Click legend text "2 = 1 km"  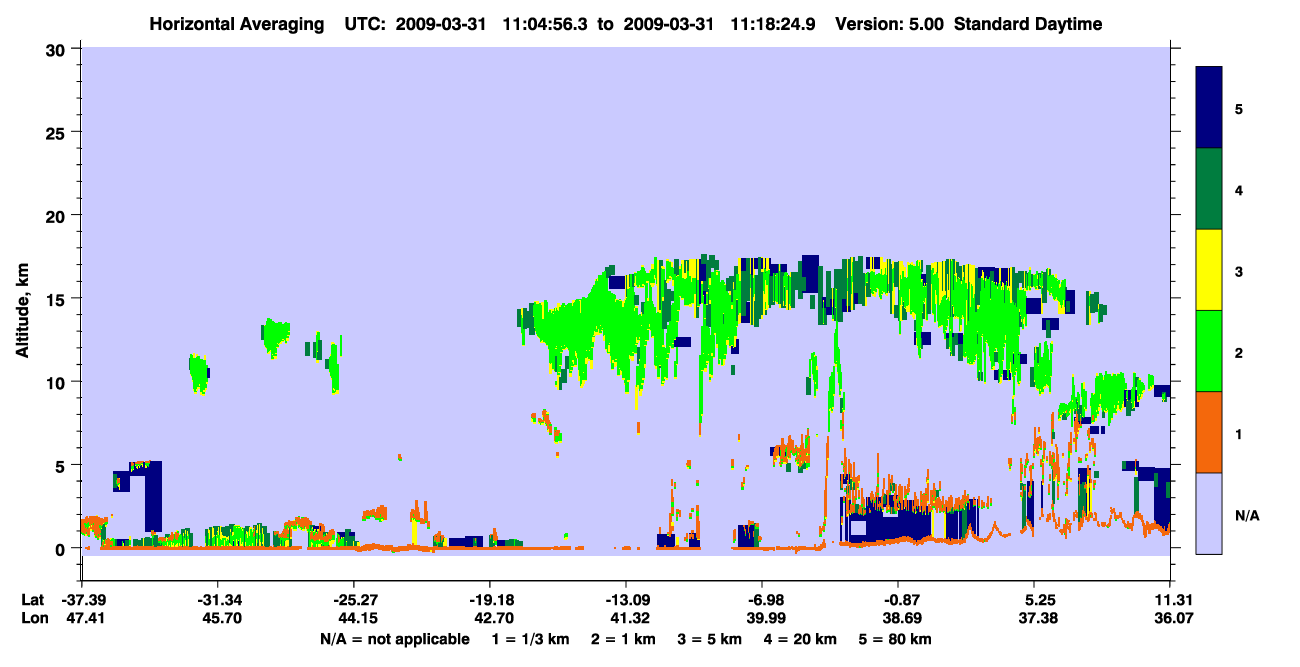pos(625,639)
